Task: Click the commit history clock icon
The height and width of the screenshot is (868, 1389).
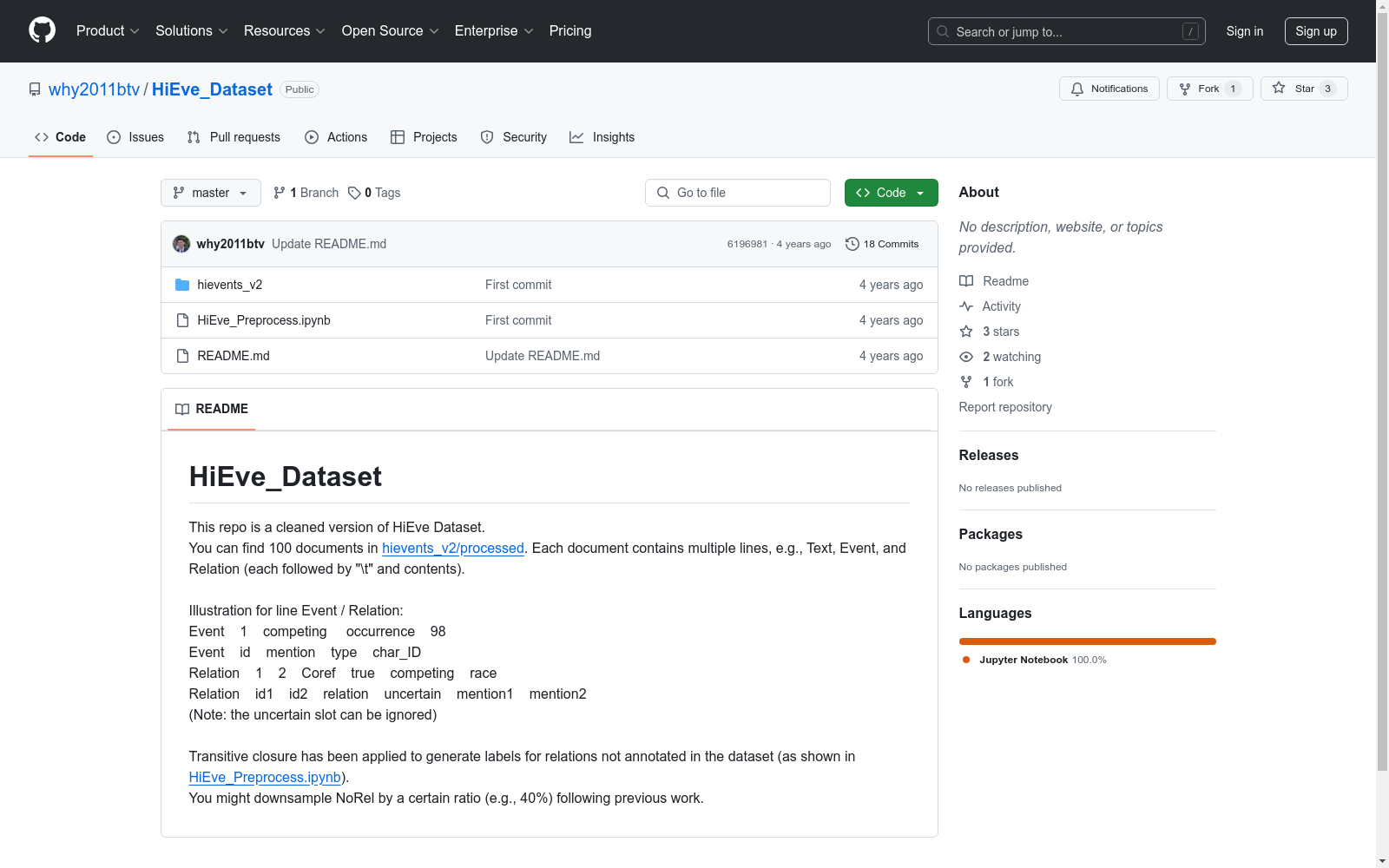Action: pyautogui.click(x=852, y=244)
